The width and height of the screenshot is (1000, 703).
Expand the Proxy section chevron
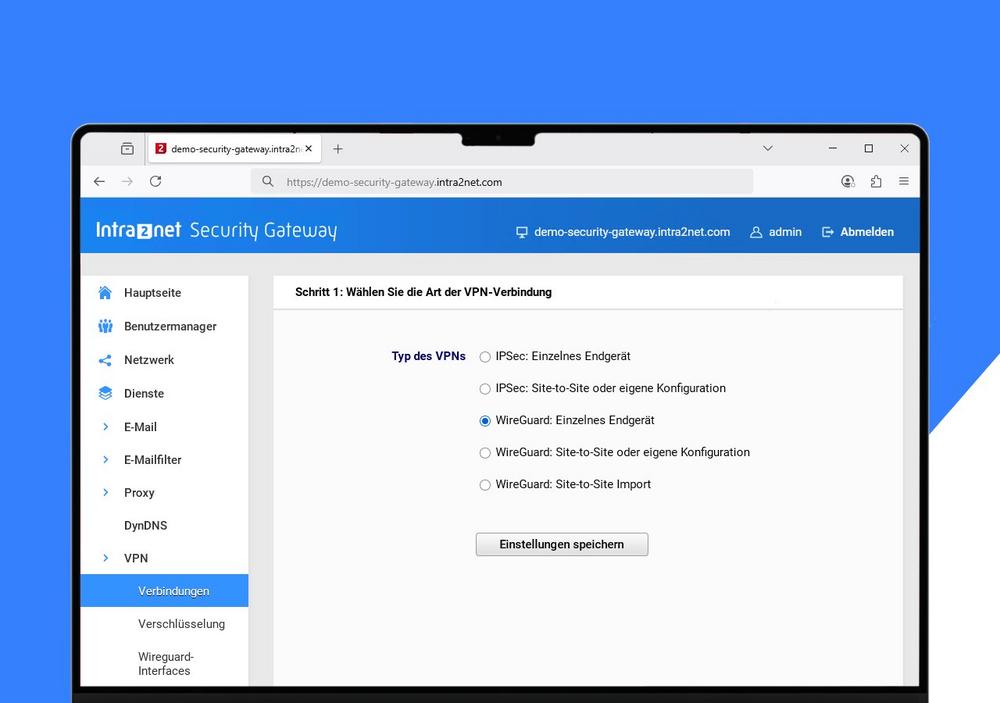pyautogui.click(x=105, y=493)
